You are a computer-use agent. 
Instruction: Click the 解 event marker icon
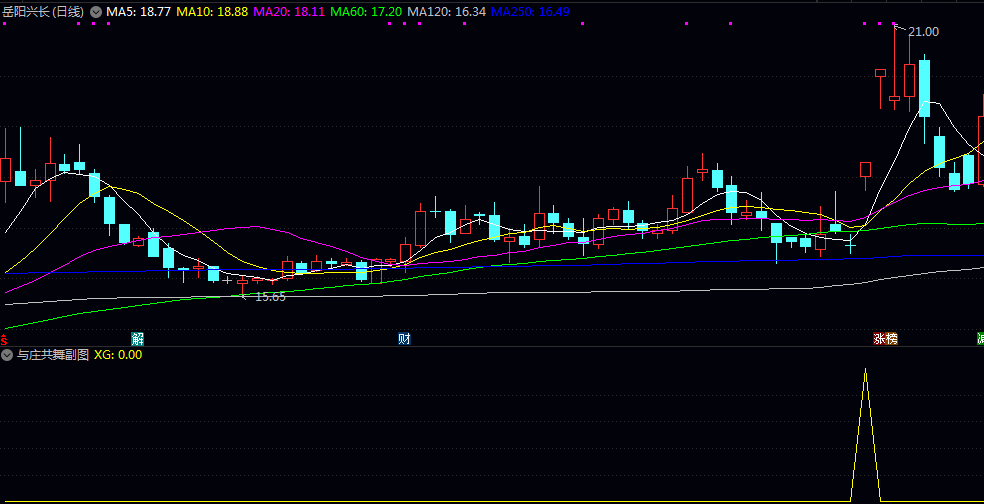click(137, 339)
